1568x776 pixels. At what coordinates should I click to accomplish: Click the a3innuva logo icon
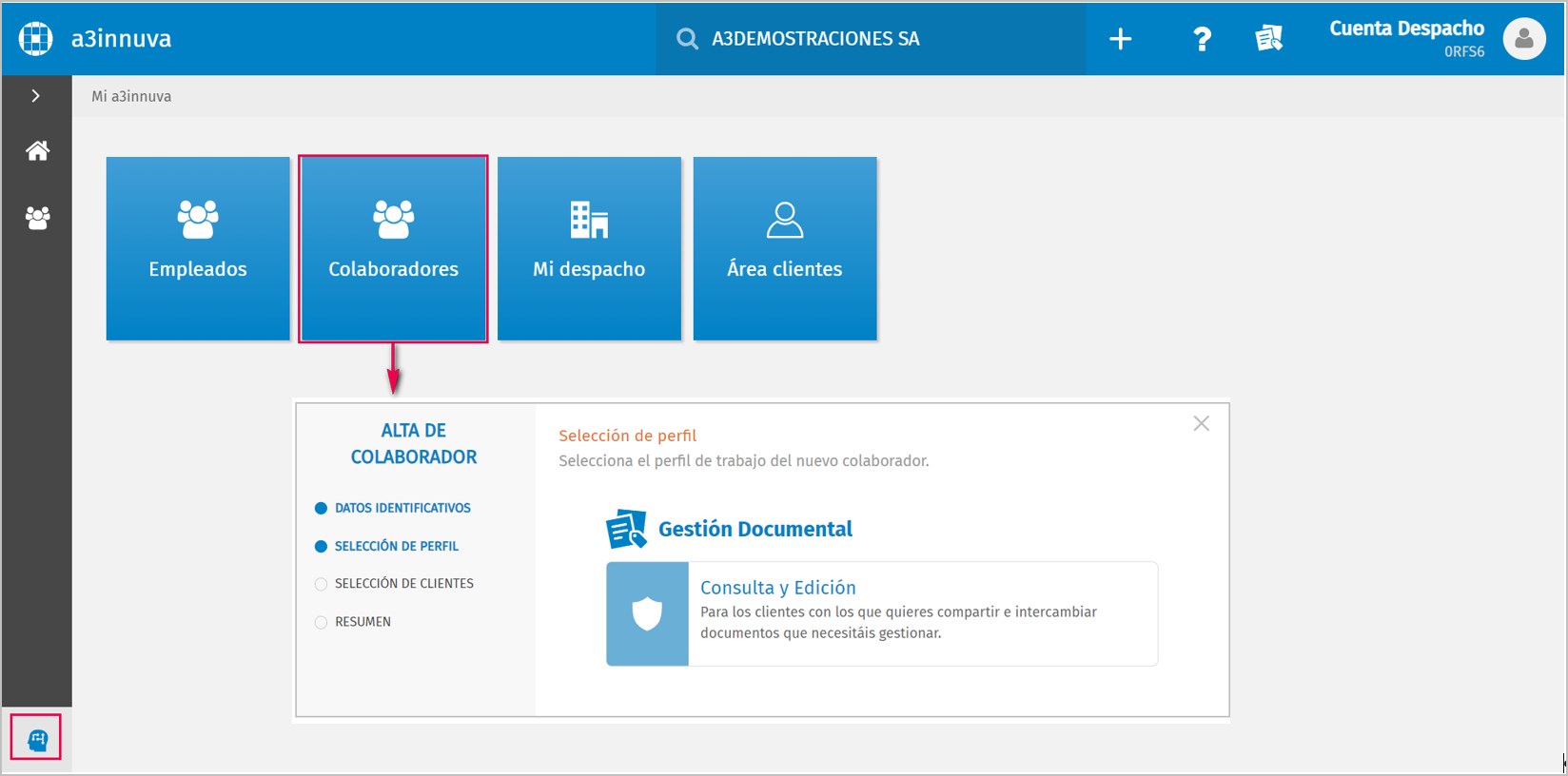[36, 38]
